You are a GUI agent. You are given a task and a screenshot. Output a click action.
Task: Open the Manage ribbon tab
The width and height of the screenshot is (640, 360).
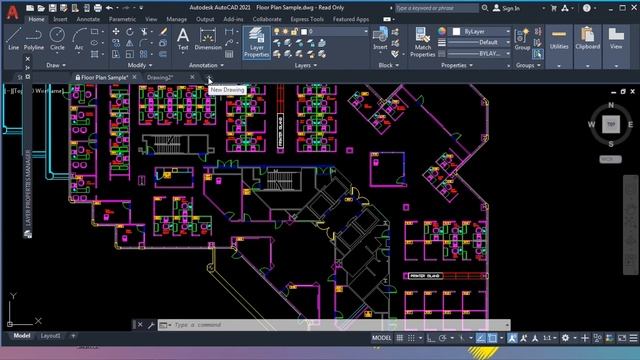pyautogui.click(x=176, y=19)
